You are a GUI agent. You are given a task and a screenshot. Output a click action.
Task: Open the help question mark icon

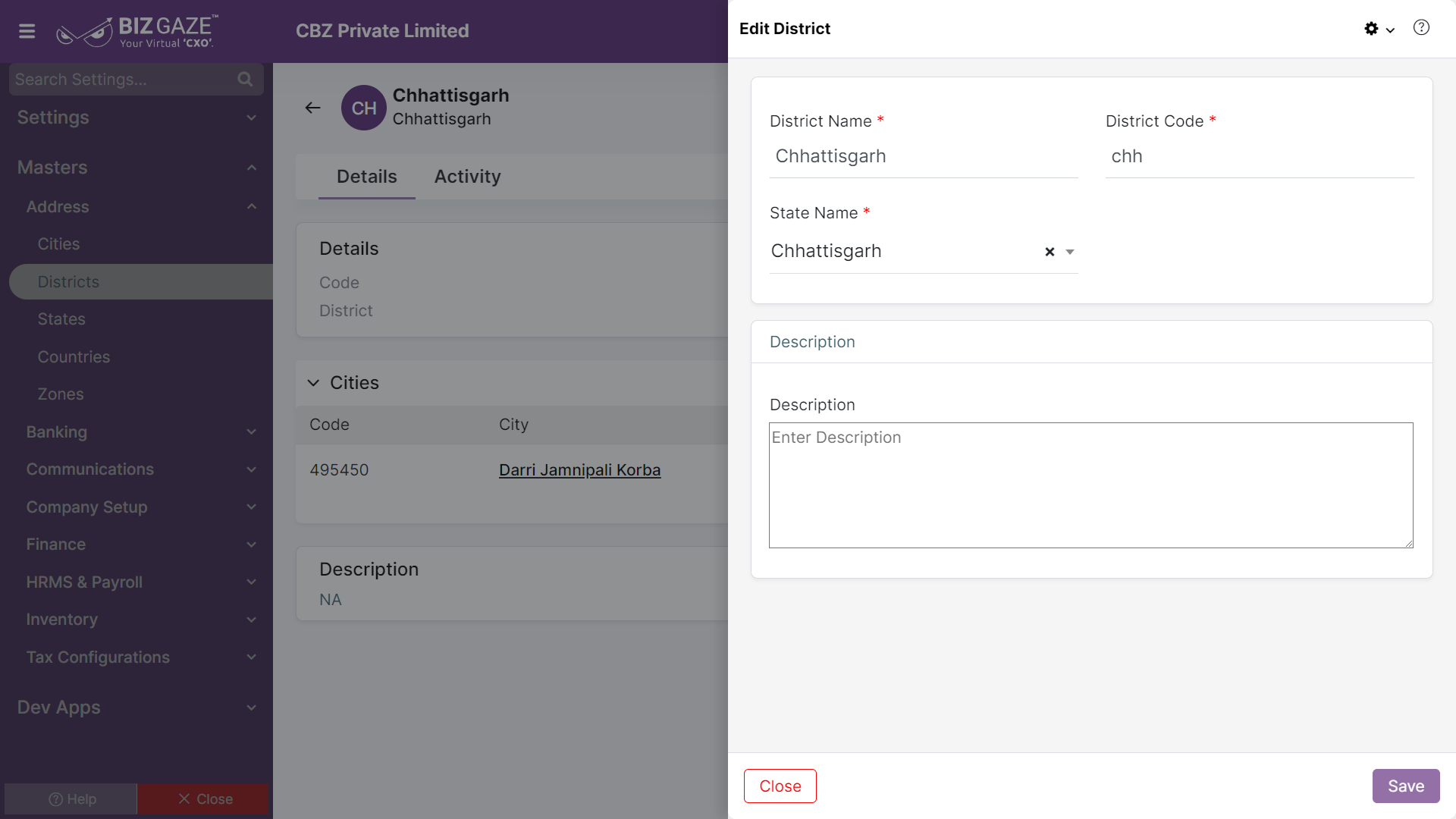tap(1422, 28)
